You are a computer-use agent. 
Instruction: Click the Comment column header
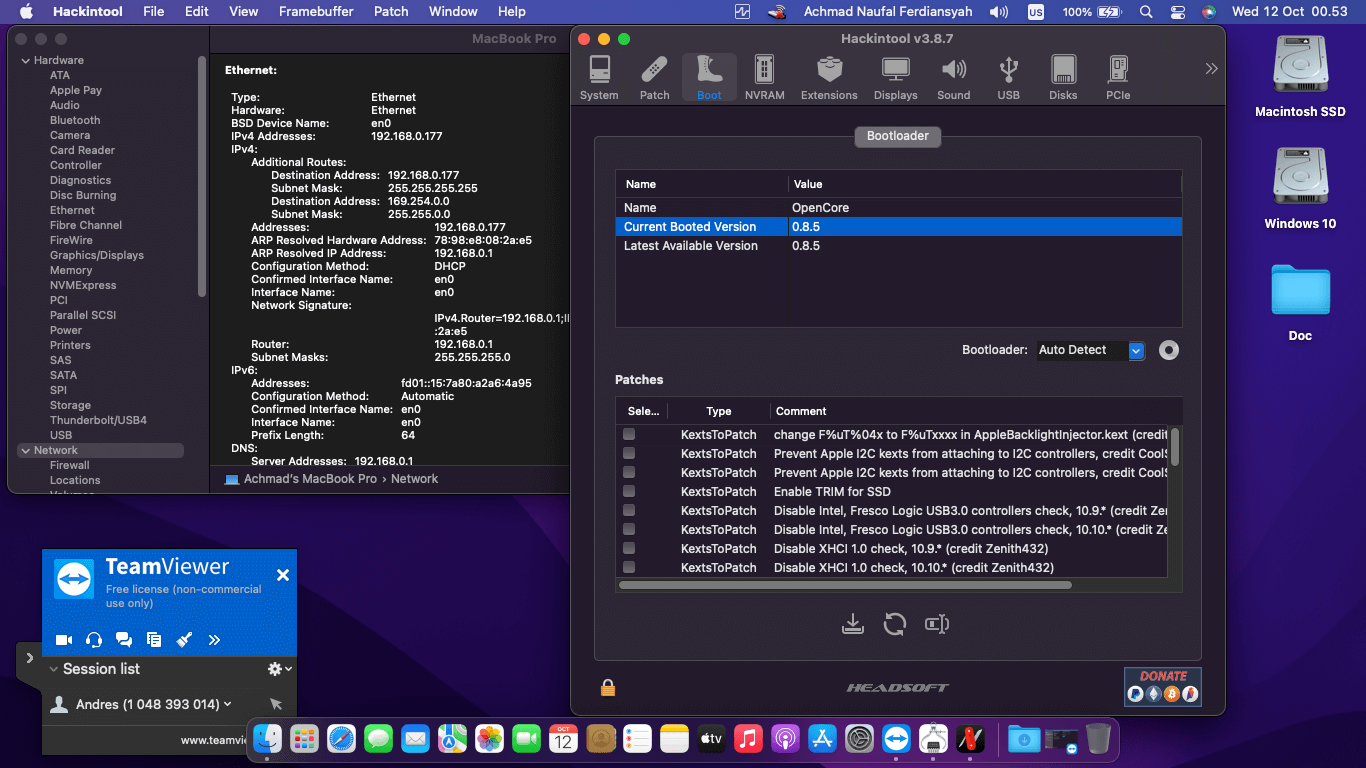[x=801, y=411]
